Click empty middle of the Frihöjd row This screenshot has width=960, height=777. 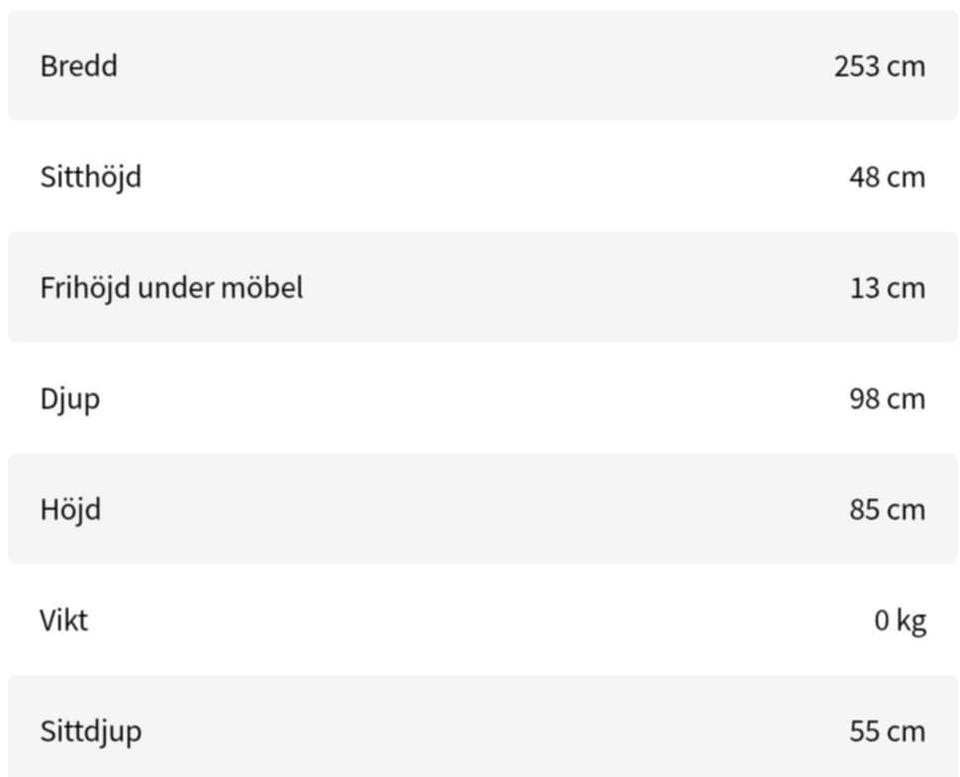point(560,288)
